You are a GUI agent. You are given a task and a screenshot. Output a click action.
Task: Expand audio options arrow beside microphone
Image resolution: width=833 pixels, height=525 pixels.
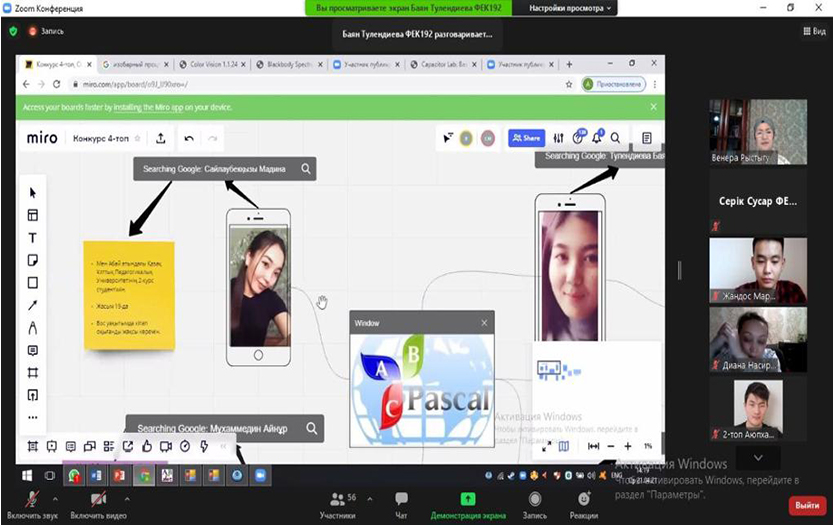(x=55, y=499)
